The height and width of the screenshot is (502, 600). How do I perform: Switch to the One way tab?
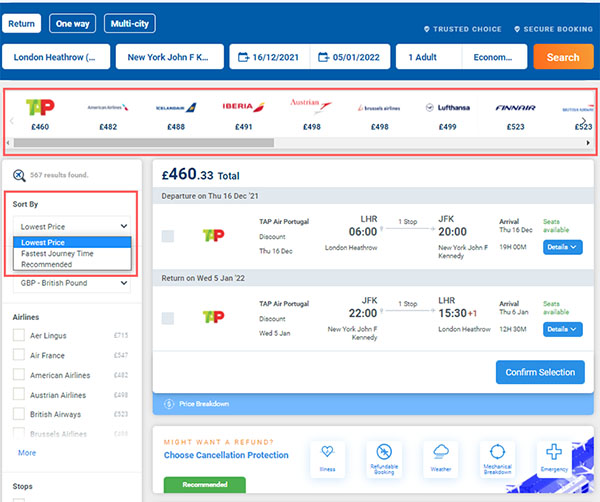pos(75,22)
